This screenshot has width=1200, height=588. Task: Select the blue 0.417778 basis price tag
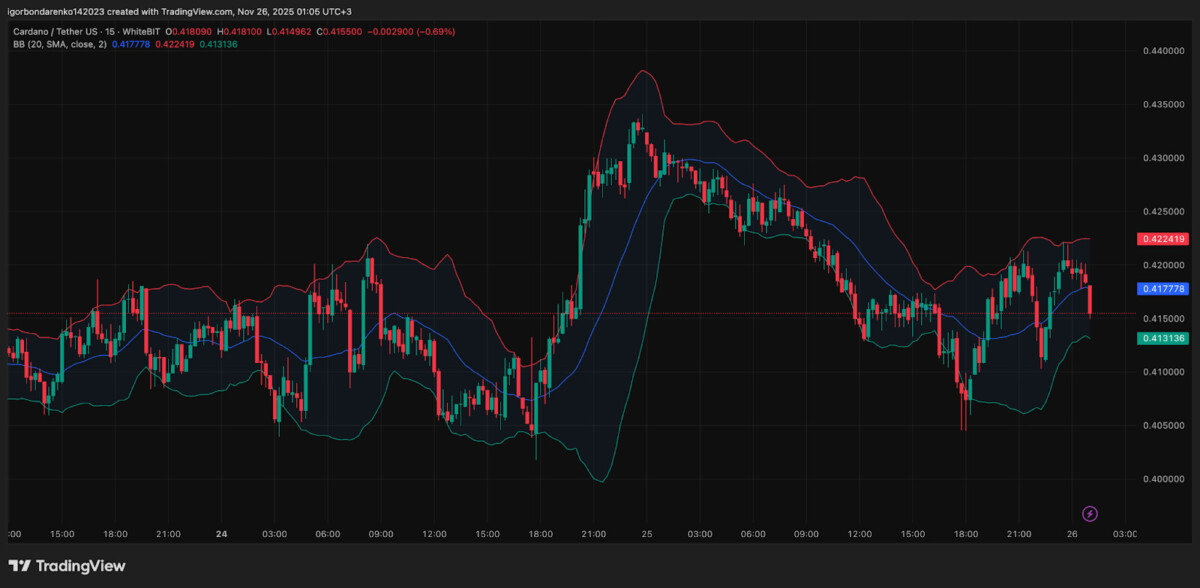click(x=1162, y=289)
